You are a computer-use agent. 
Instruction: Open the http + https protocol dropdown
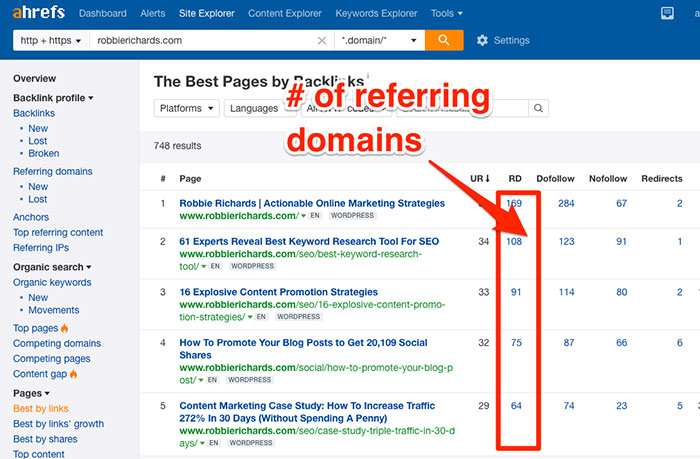51,41
